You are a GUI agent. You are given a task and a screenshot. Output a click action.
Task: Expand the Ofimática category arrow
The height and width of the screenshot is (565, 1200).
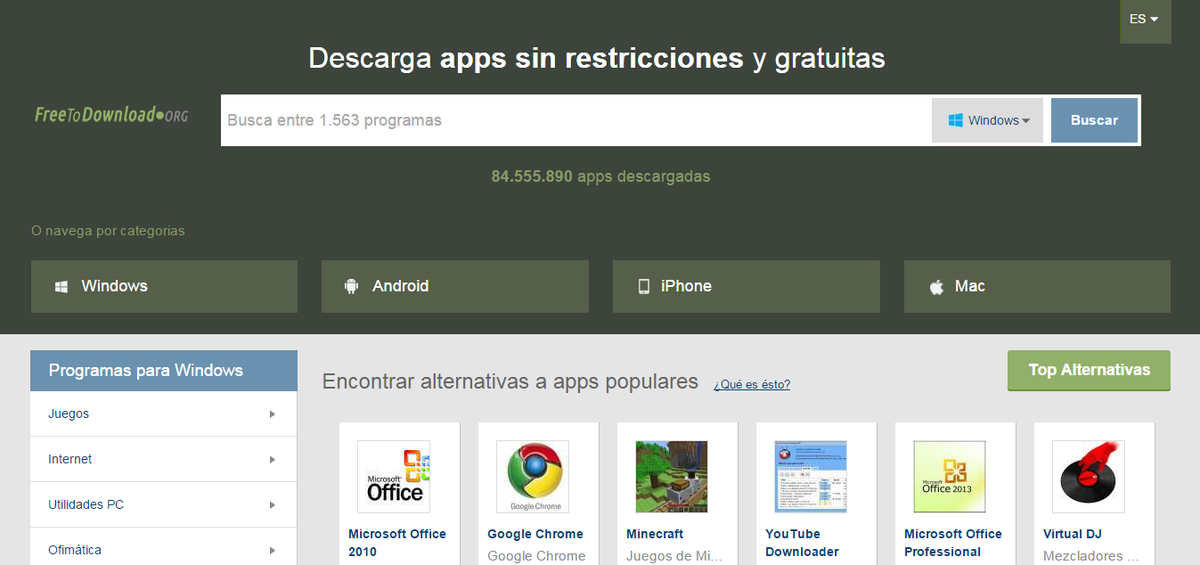272,550
